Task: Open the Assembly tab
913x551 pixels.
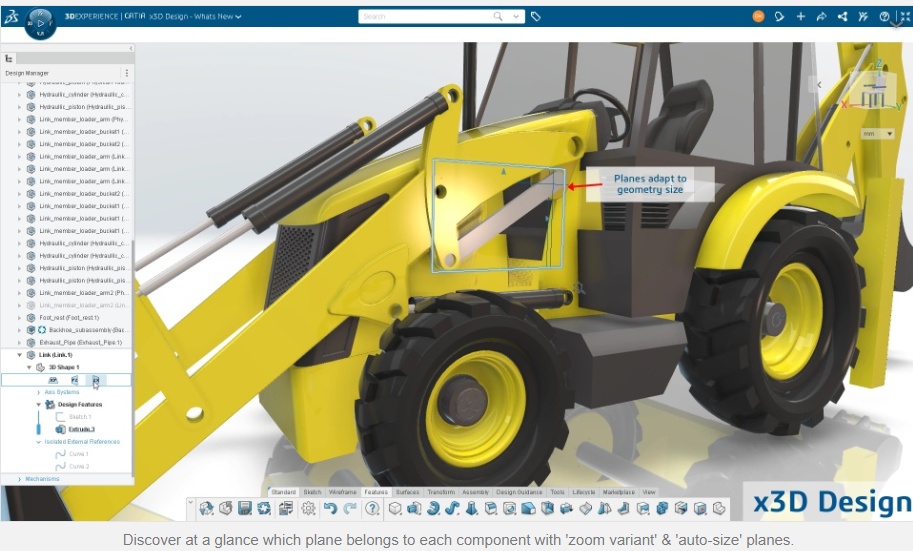Action: tap(475, 492)
